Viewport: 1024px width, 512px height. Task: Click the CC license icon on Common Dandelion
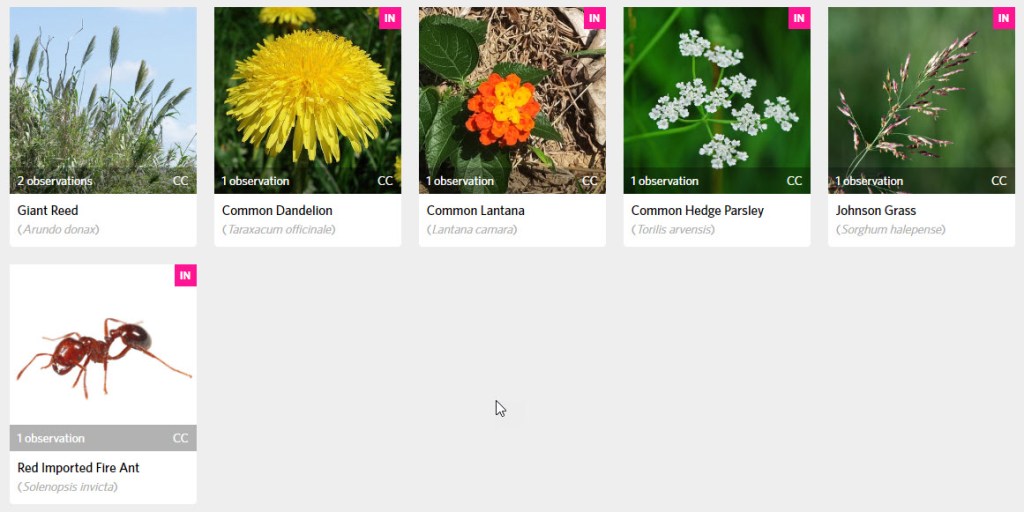tap(385, 181)
